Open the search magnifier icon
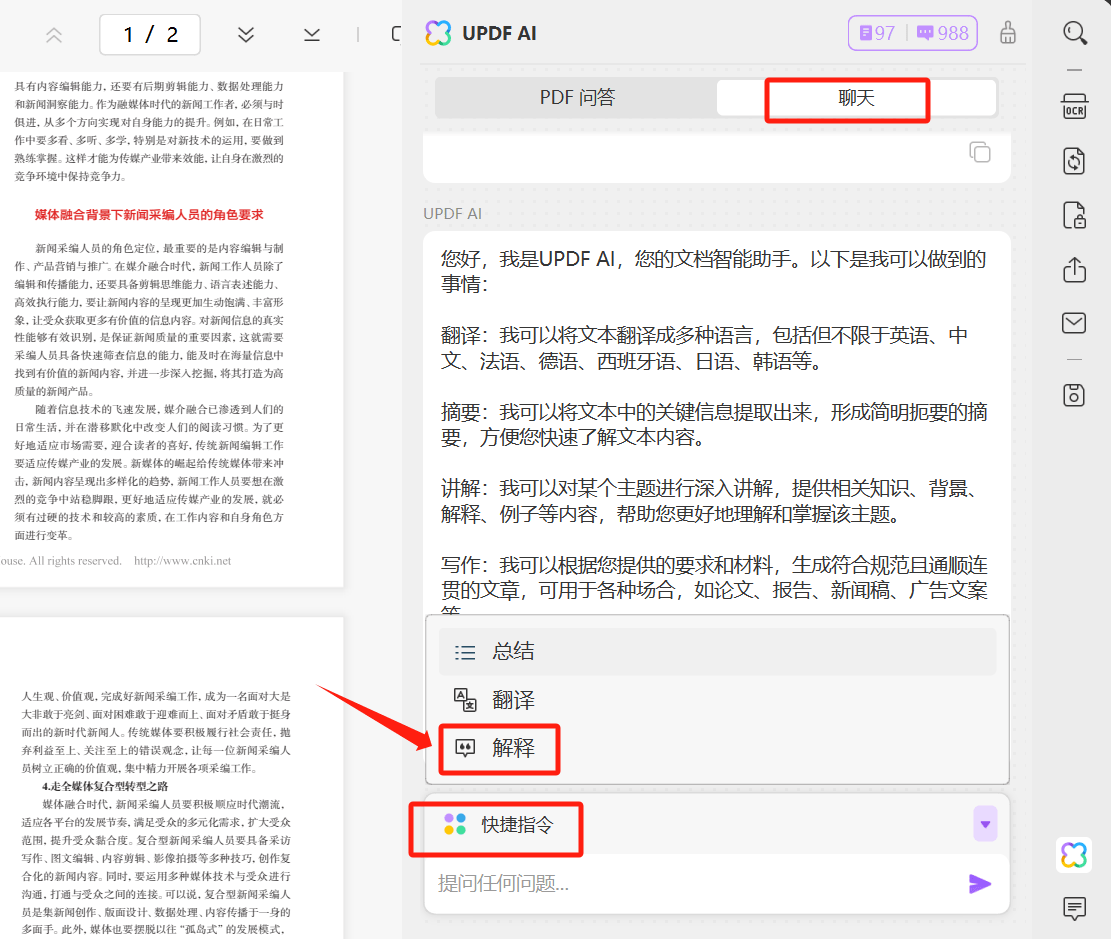 coord(1075,33)
